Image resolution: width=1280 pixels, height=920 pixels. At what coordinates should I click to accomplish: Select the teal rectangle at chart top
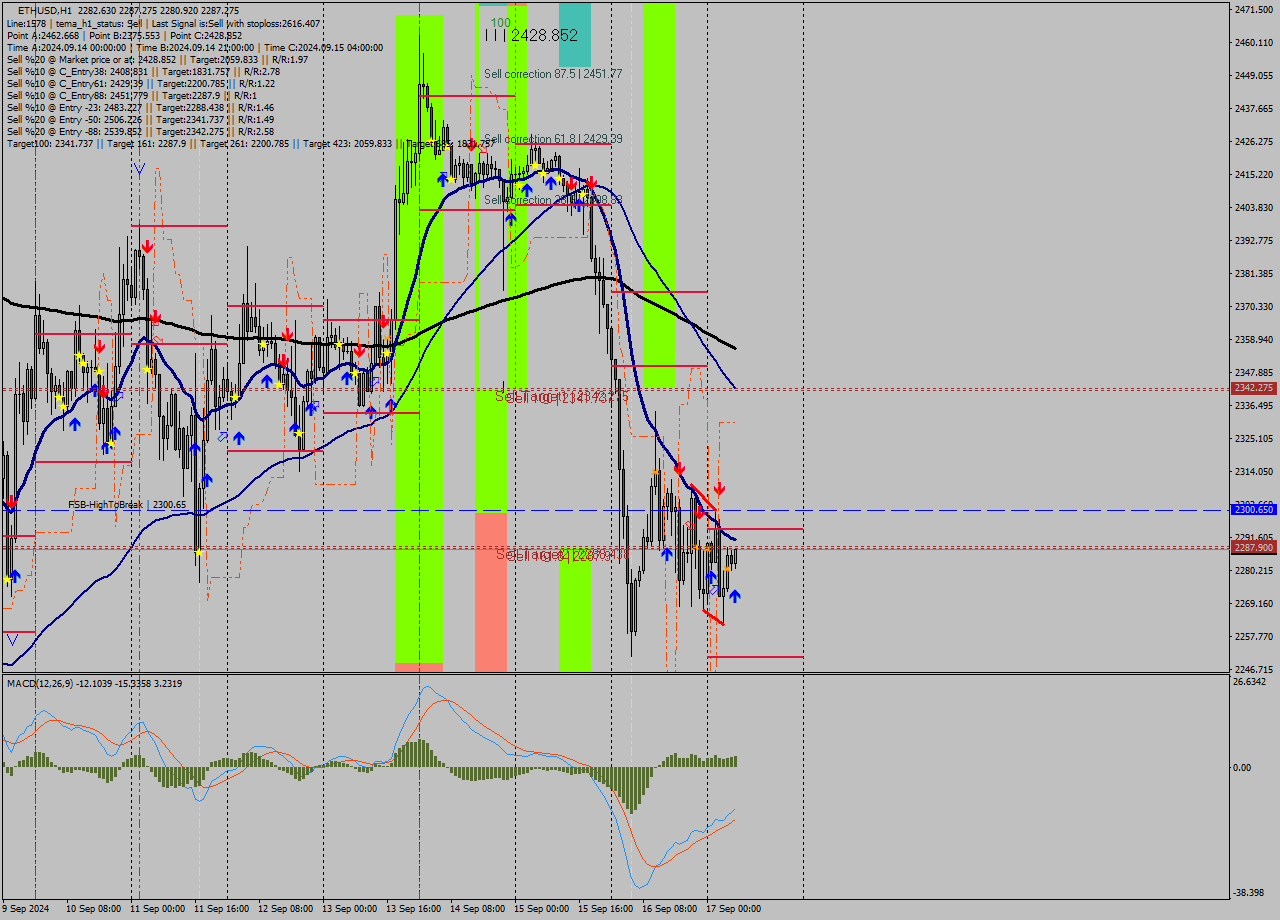tap(574, 34)
